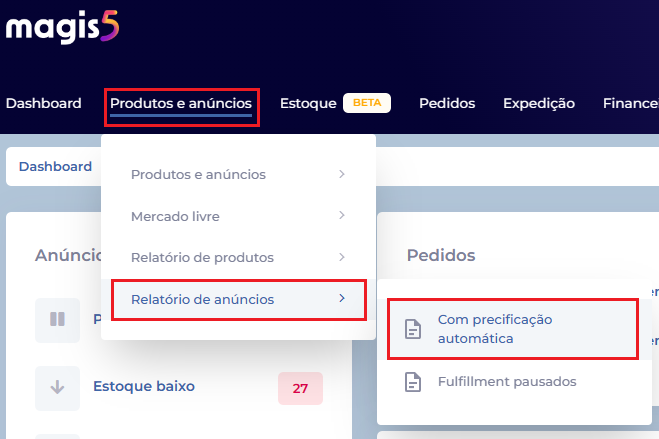The image size is (659, 439).
Task: Open the Estoque baixo link
Action: click(144, 386)
